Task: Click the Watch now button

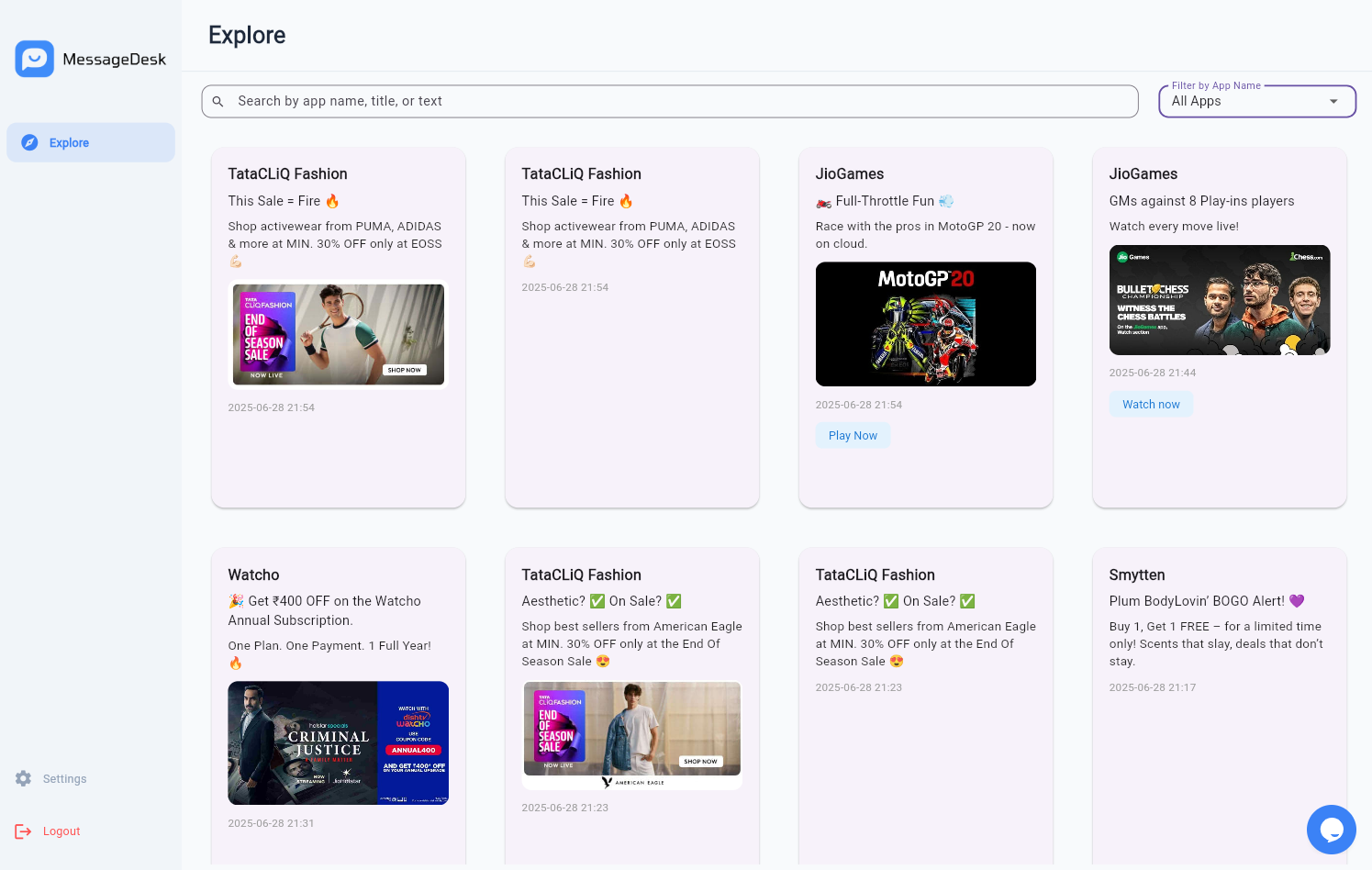Action: (1151, 404)
